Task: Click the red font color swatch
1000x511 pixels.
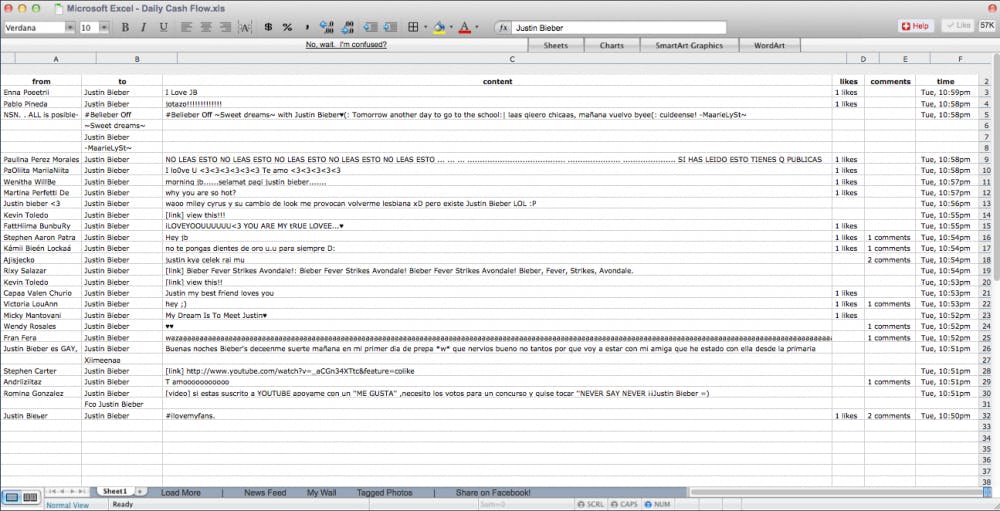Action: (x=464, y=27)
